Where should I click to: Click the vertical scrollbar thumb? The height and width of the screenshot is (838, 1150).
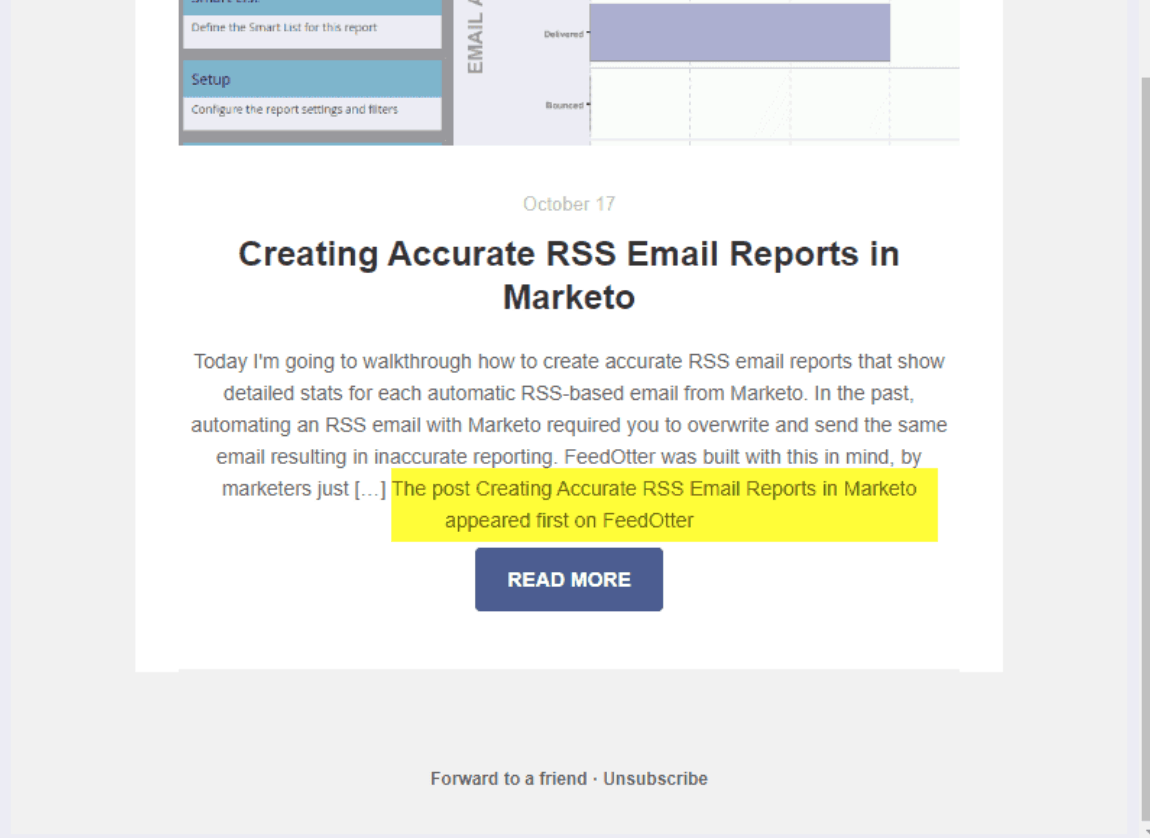click(1145, 440)
